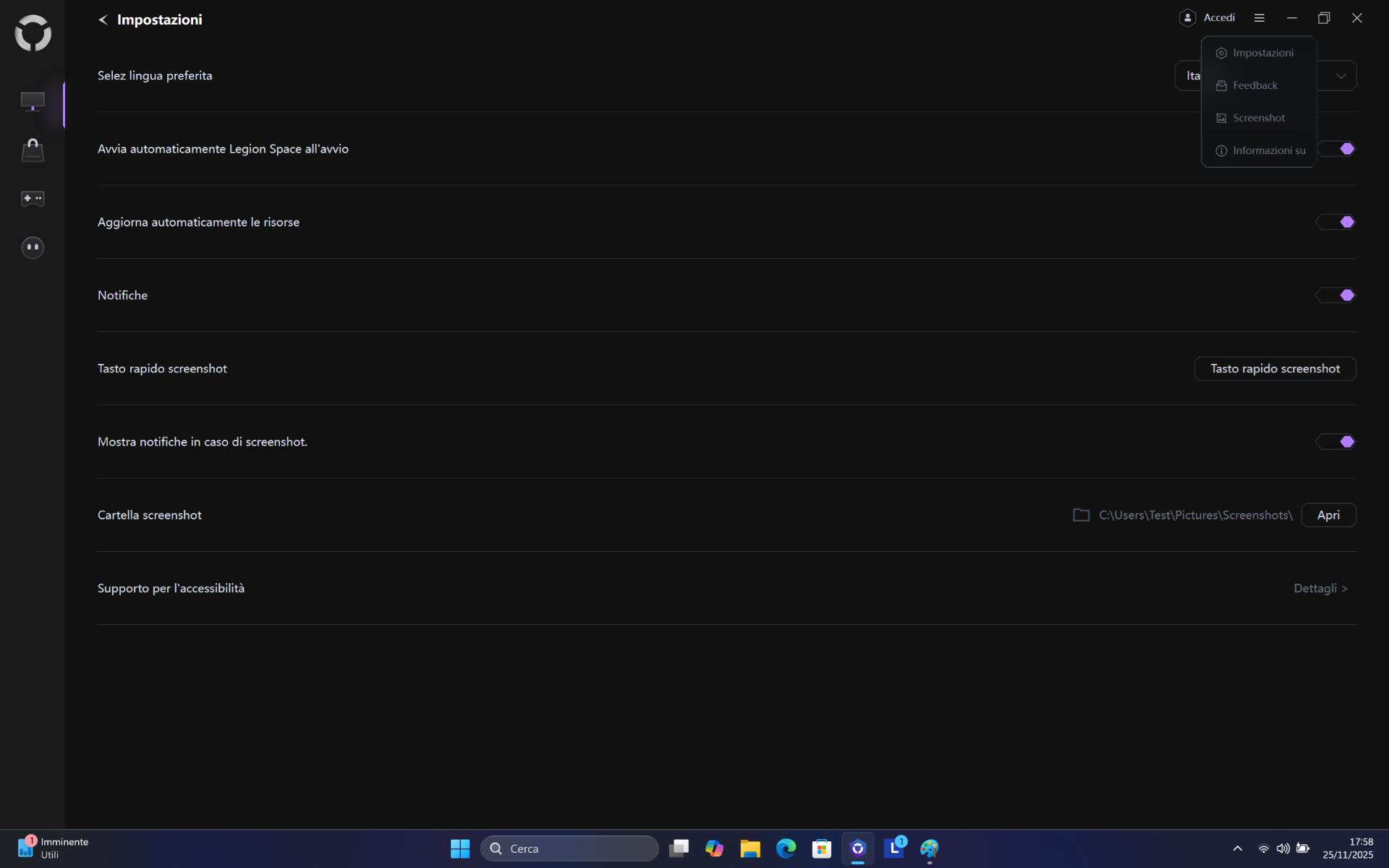1389x868 pixels.
Task: Open the store shopping bag icon
Action: click(x=33, y=150)
